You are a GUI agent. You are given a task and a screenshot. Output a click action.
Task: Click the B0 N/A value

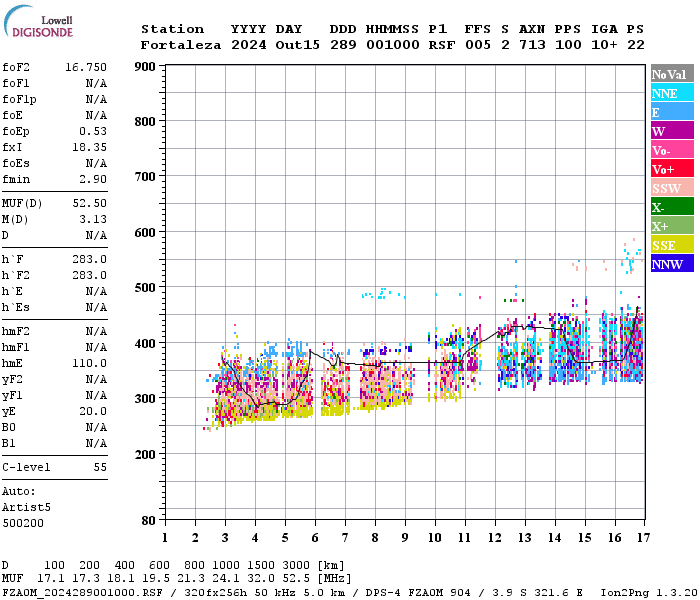(x=96, y=427)
